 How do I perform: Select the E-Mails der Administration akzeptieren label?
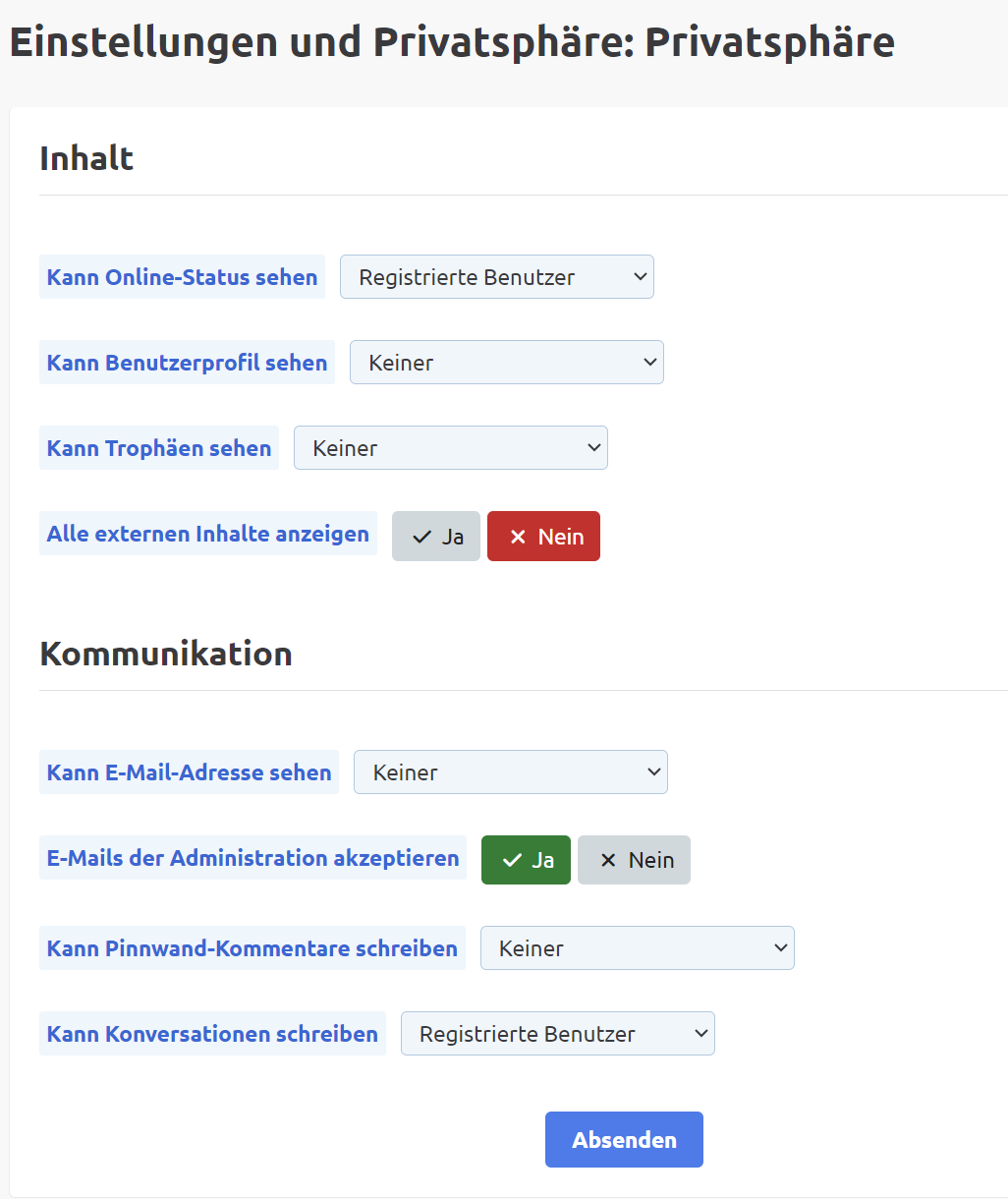252,858
